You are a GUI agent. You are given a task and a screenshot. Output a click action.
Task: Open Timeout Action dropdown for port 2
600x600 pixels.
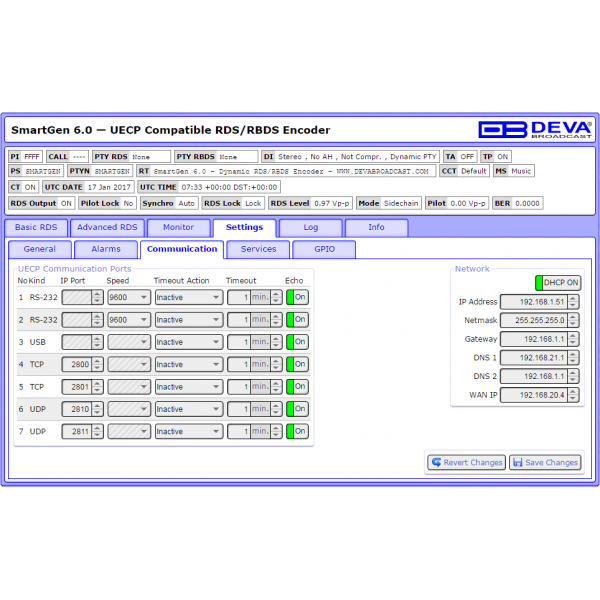click(189, 320)
